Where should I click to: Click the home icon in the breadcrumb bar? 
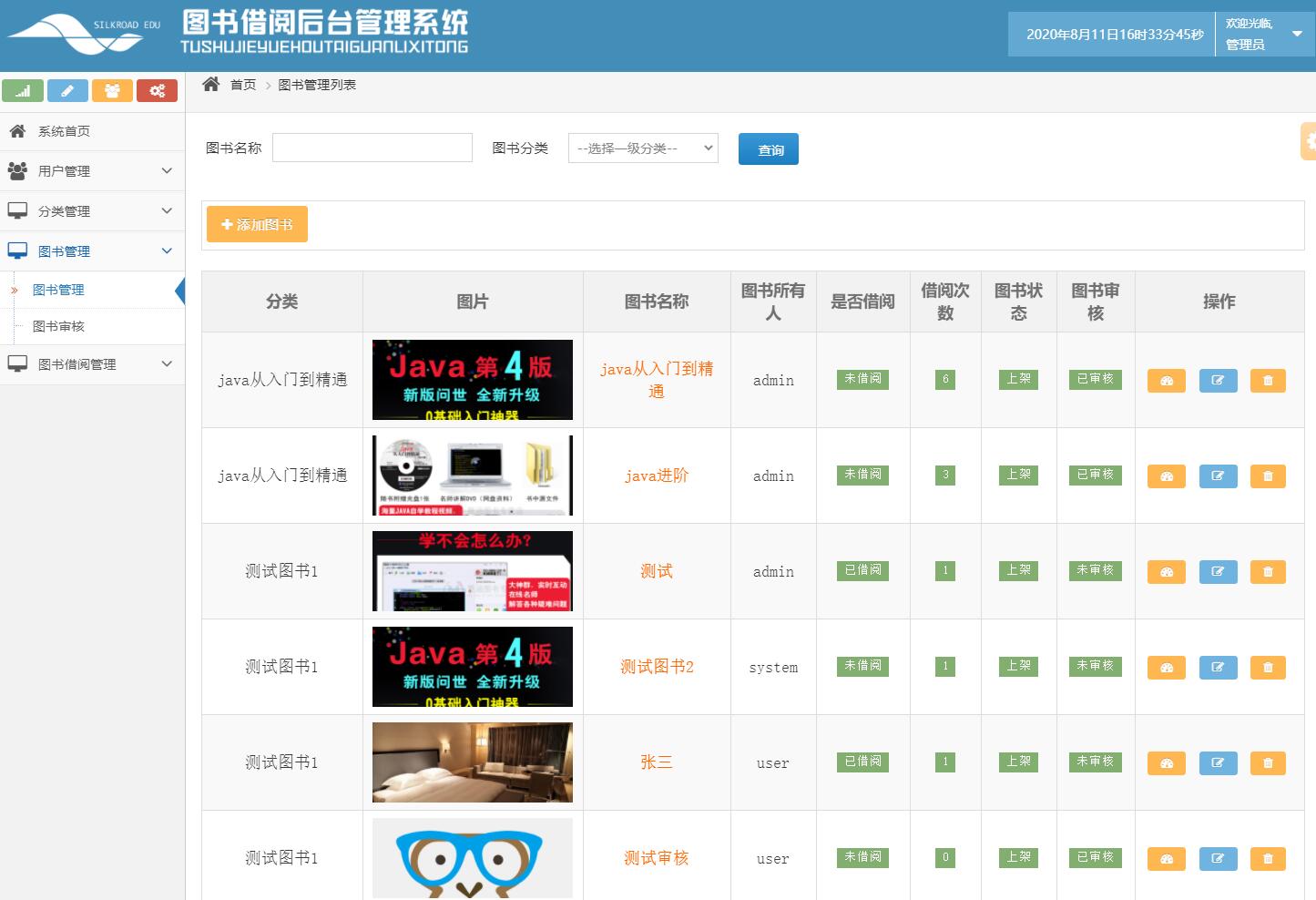click(x=210, y=83)
